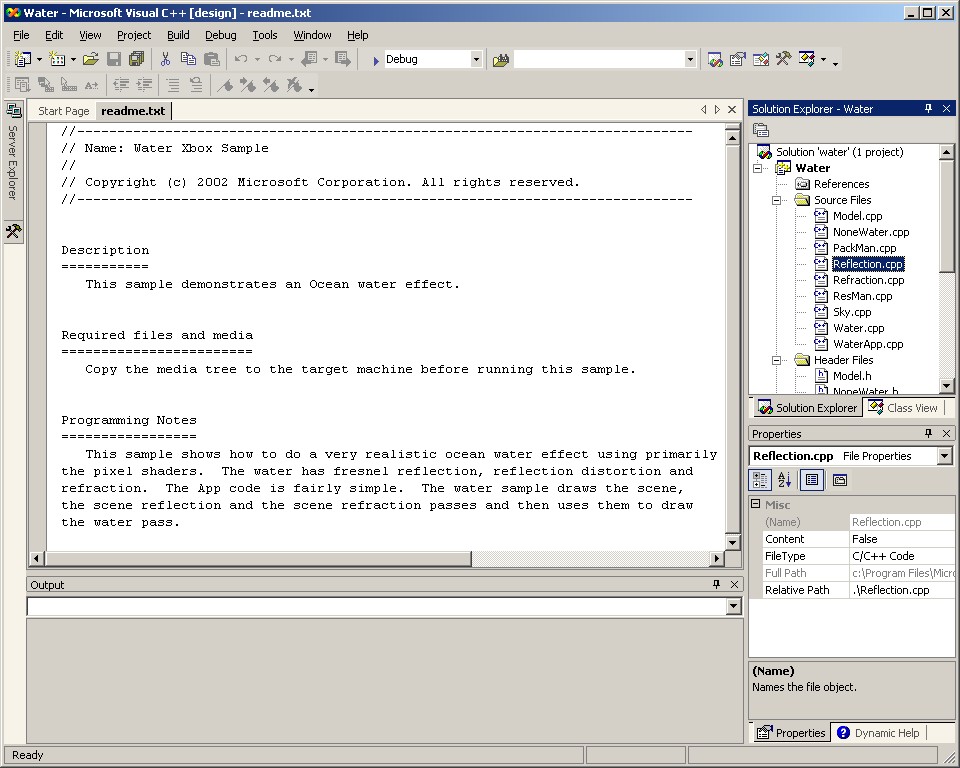Viewport: 960px width, 768px height.
Task: Toggle auto-hide pin on Output panel
Action: [716, 585]
